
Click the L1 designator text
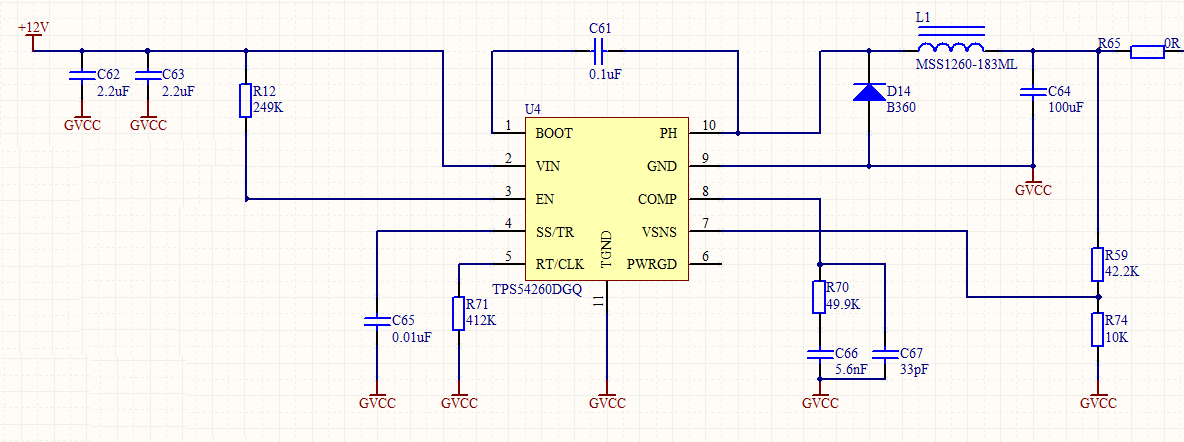pyautogui.click(x=923, y=16)
